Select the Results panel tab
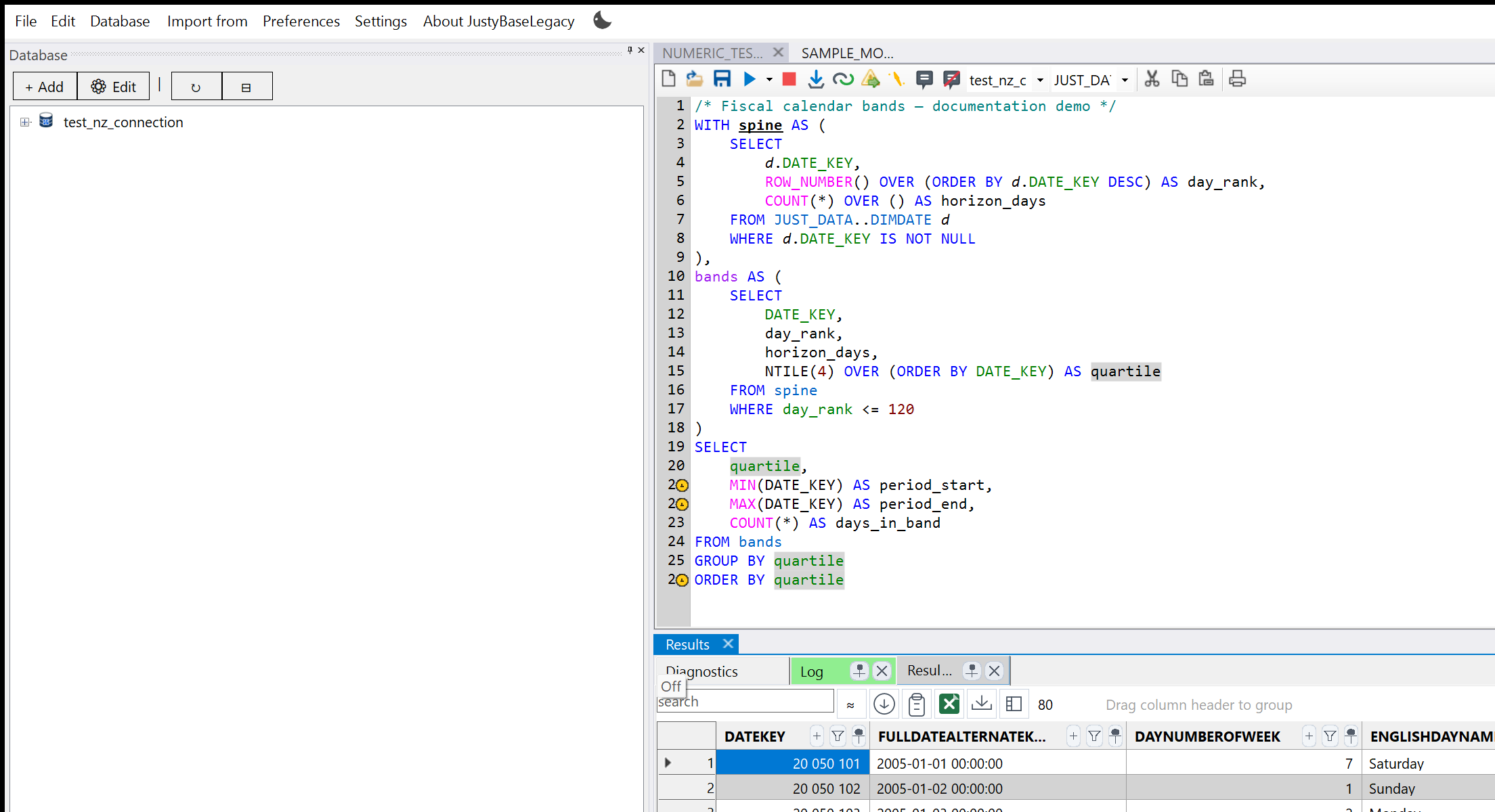The height and width of the screenshot is (812, 1495). (687, 645)
